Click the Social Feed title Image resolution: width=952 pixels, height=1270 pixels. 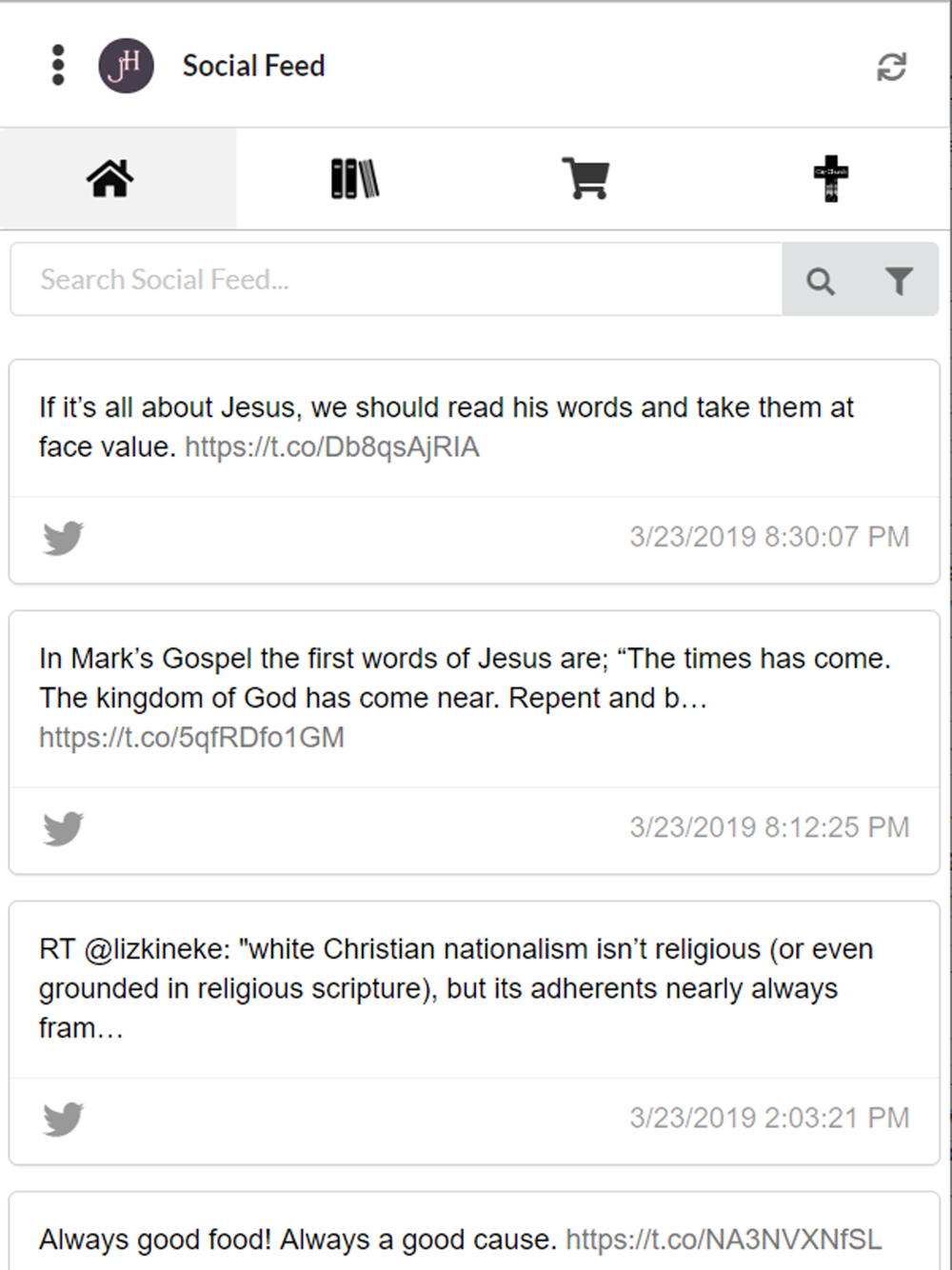(x=253, y=66)
